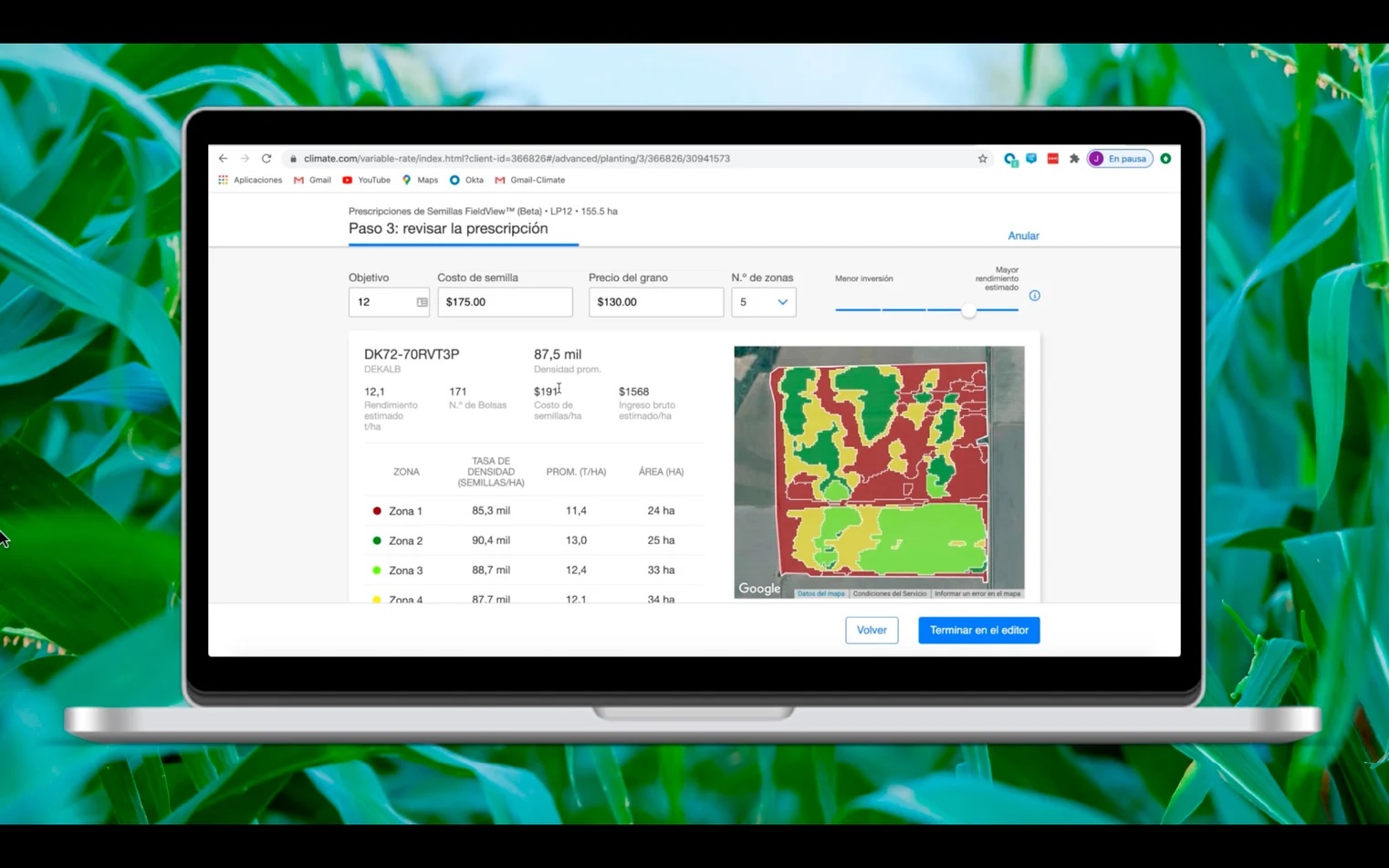Click 'Datos del mapa' on the map

[x=820, y=594]
